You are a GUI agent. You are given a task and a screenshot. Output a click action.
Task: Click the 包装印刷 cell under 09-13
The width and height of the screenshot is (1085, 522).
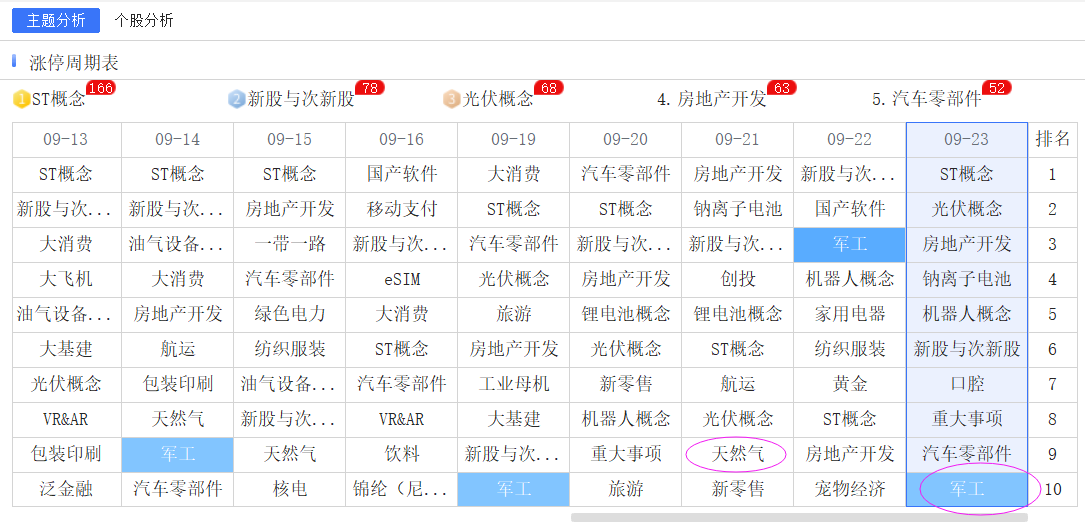click(66, 455)
